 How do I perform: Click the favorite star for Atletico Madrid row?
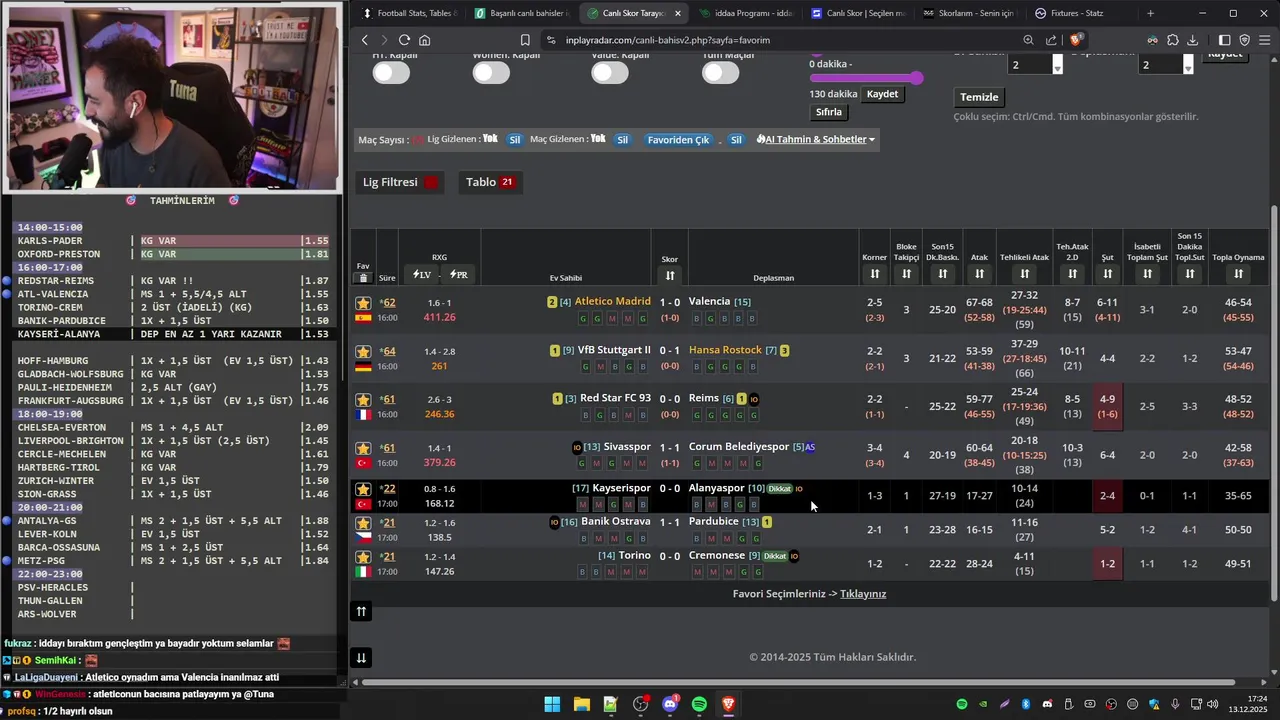coord(363,303)
